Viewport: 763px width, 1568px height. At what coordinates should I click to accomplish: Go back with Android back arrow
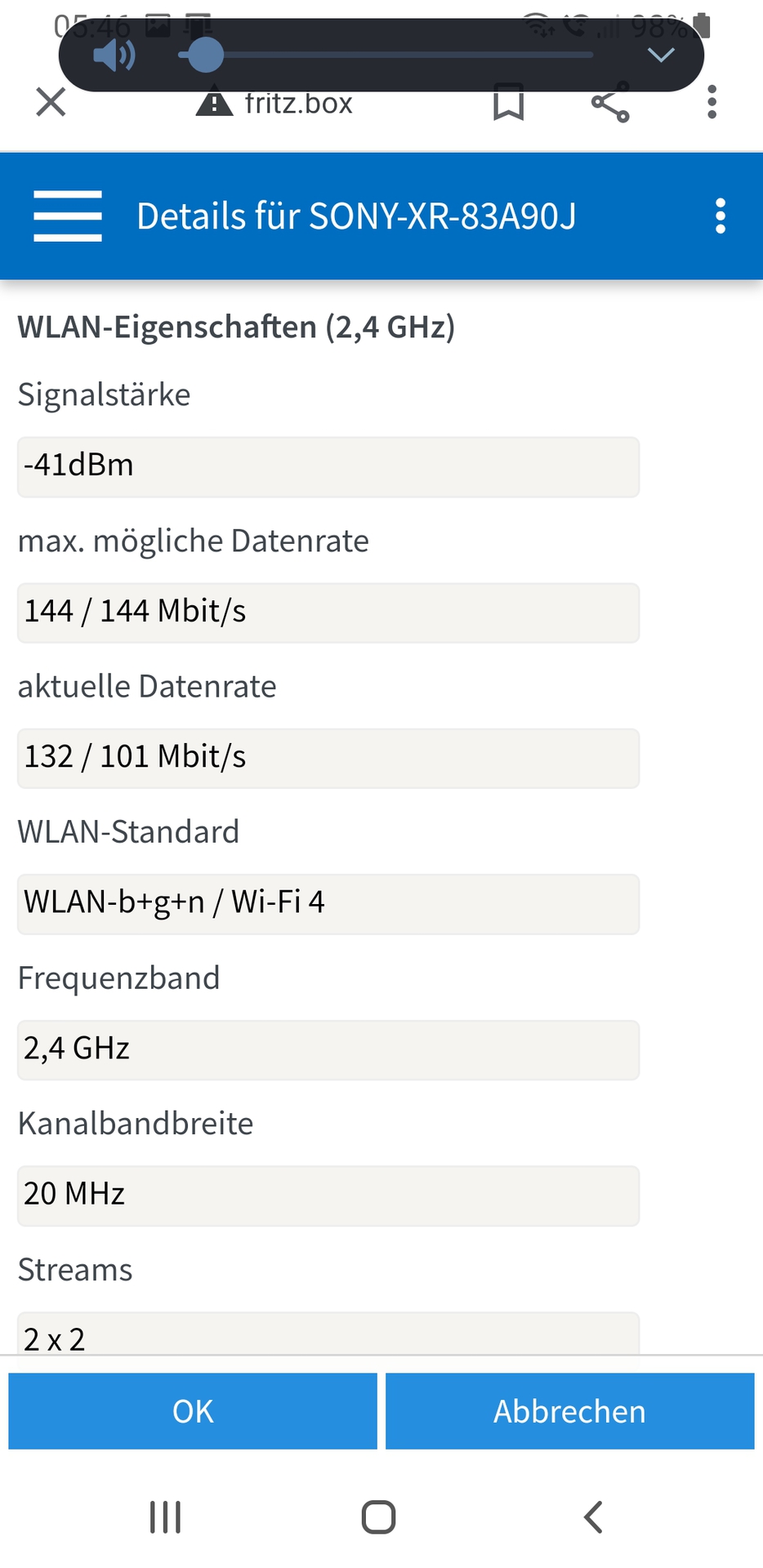[593, 1517]
